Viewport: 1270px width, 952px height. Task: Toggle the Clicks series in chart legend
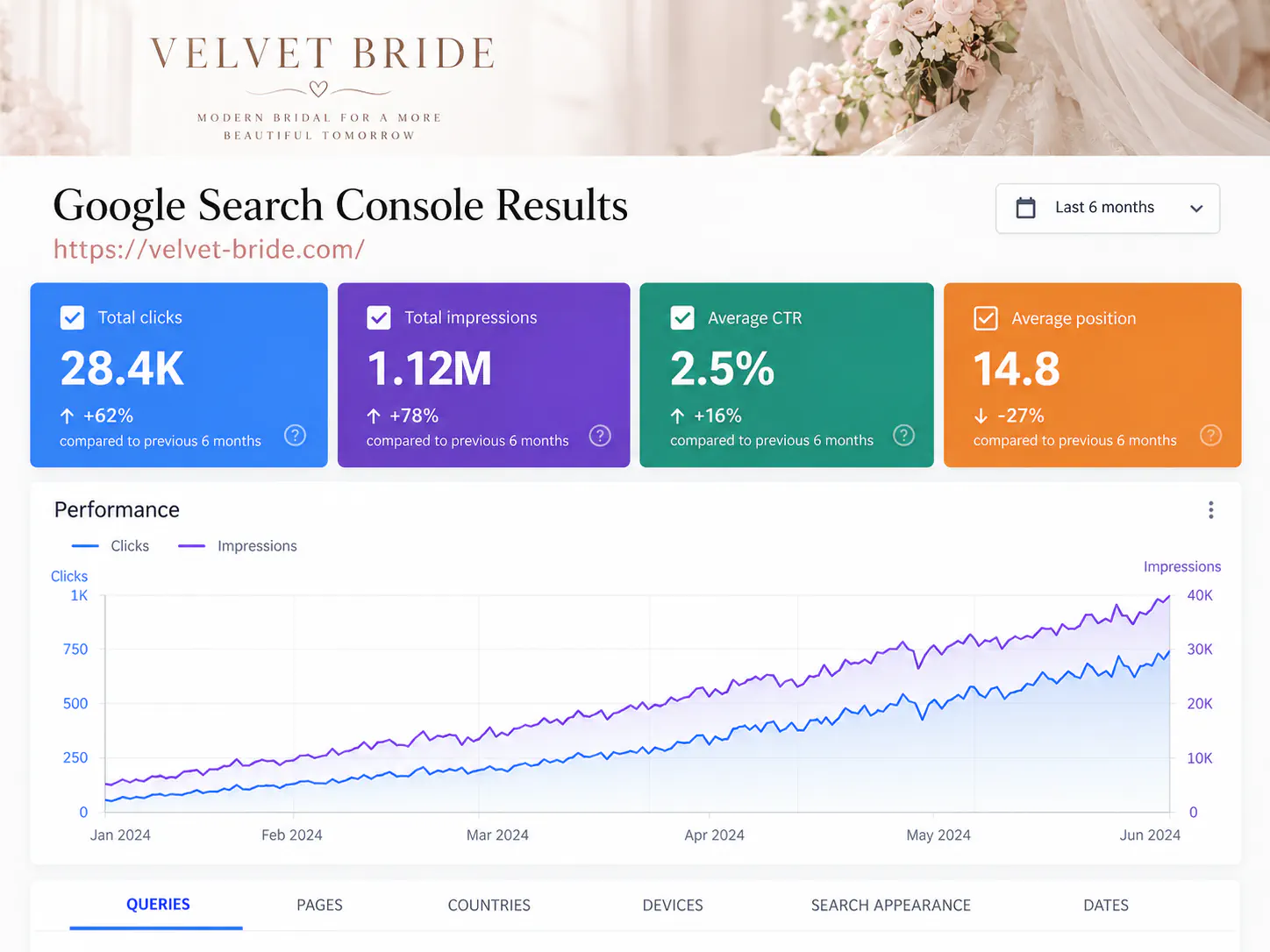pos(111,545)
